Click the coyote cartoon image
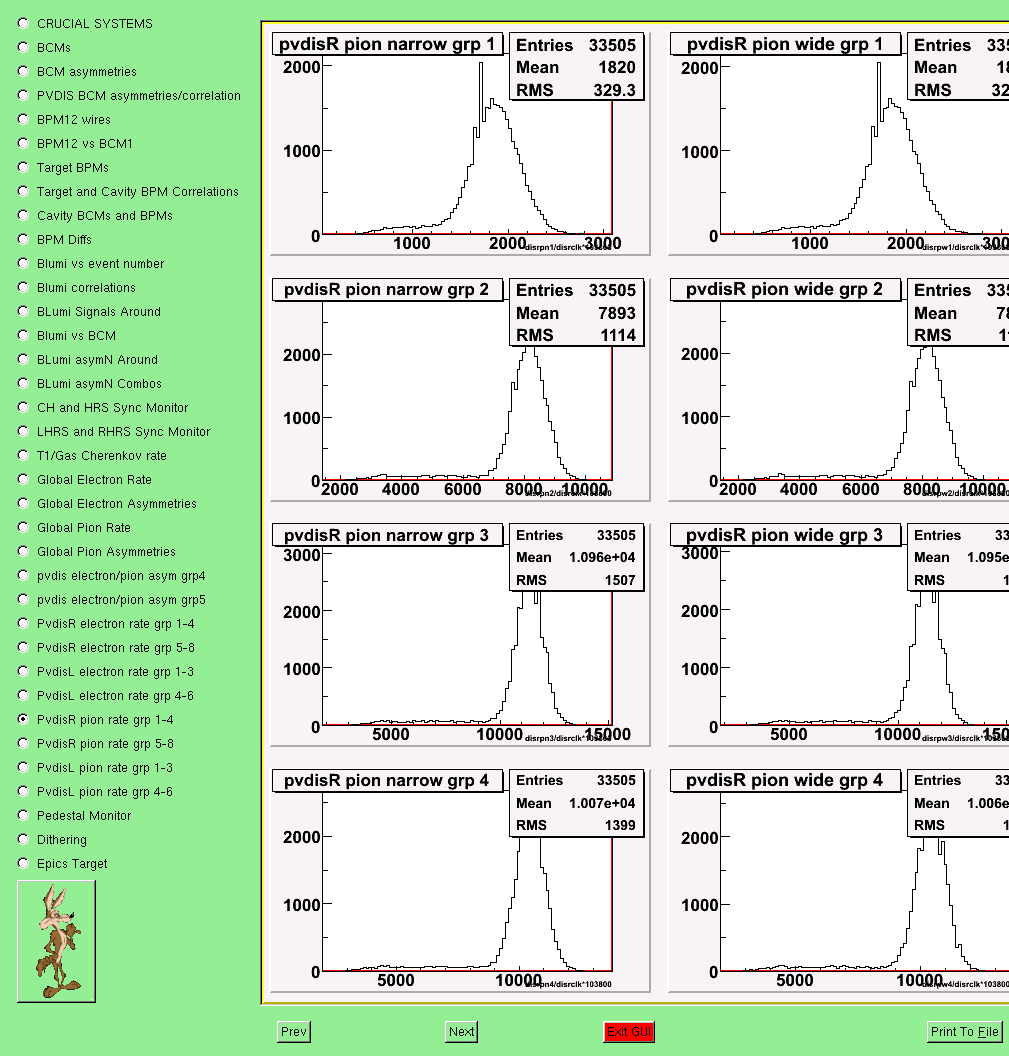 point(57,942)
